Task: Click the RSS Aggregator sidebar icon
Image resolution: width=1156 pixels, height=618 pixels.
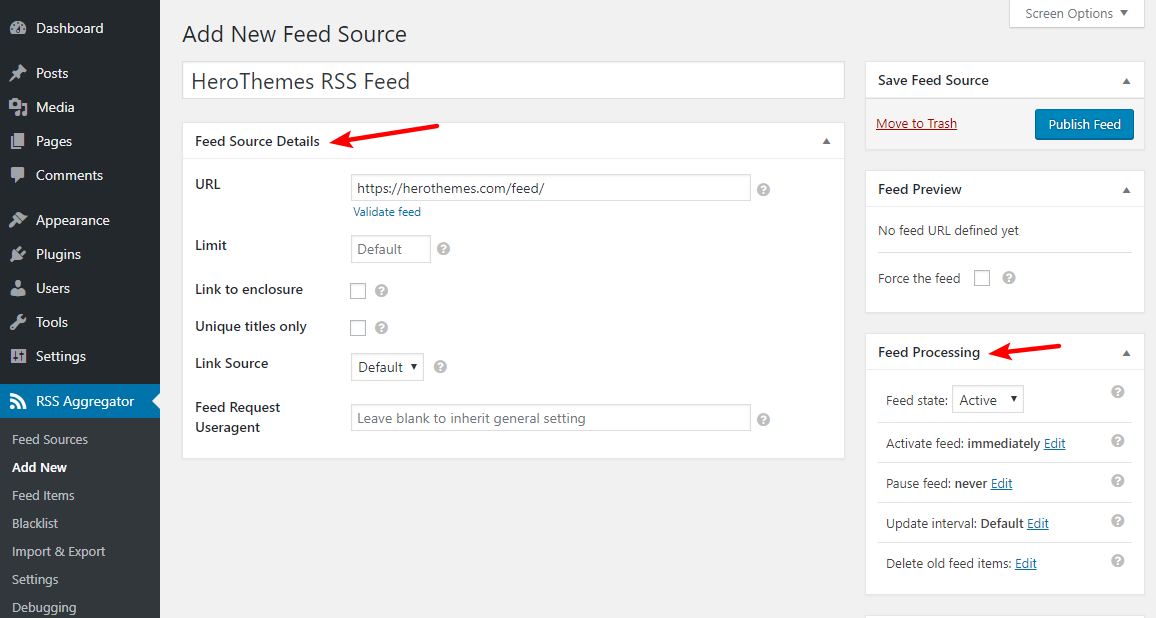Action: [x=18, y=401]
